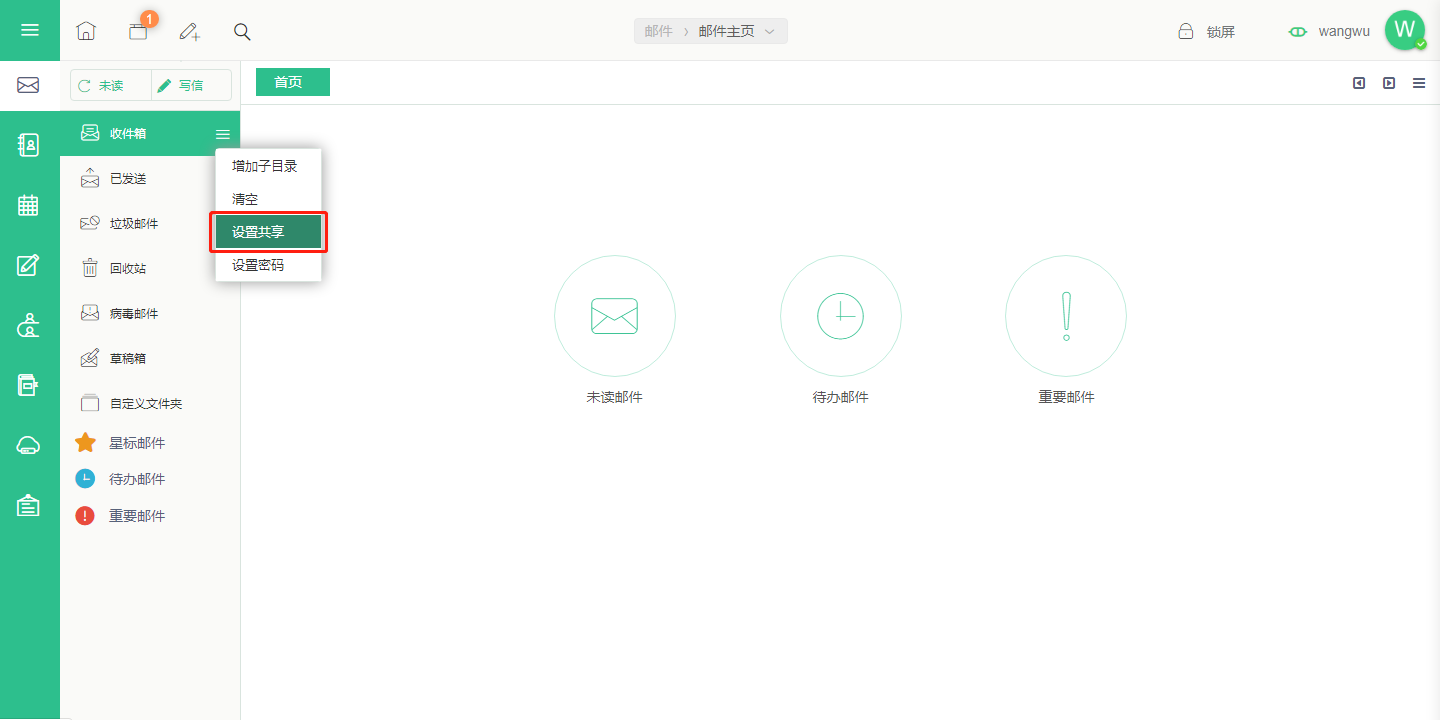The image size is (1440, 720).
Task: Open the calendar icon with badge 1
Action: click(x=138, y=31)
